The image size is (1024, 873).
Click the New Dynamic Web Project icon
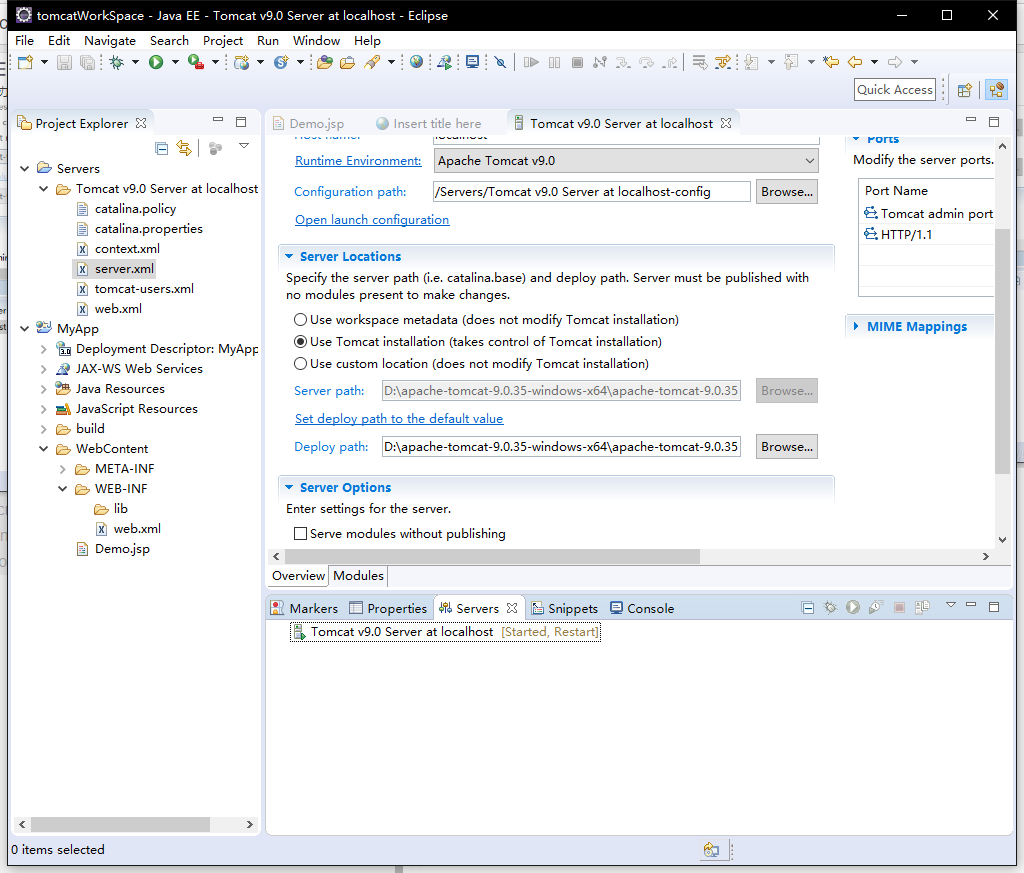242,62
